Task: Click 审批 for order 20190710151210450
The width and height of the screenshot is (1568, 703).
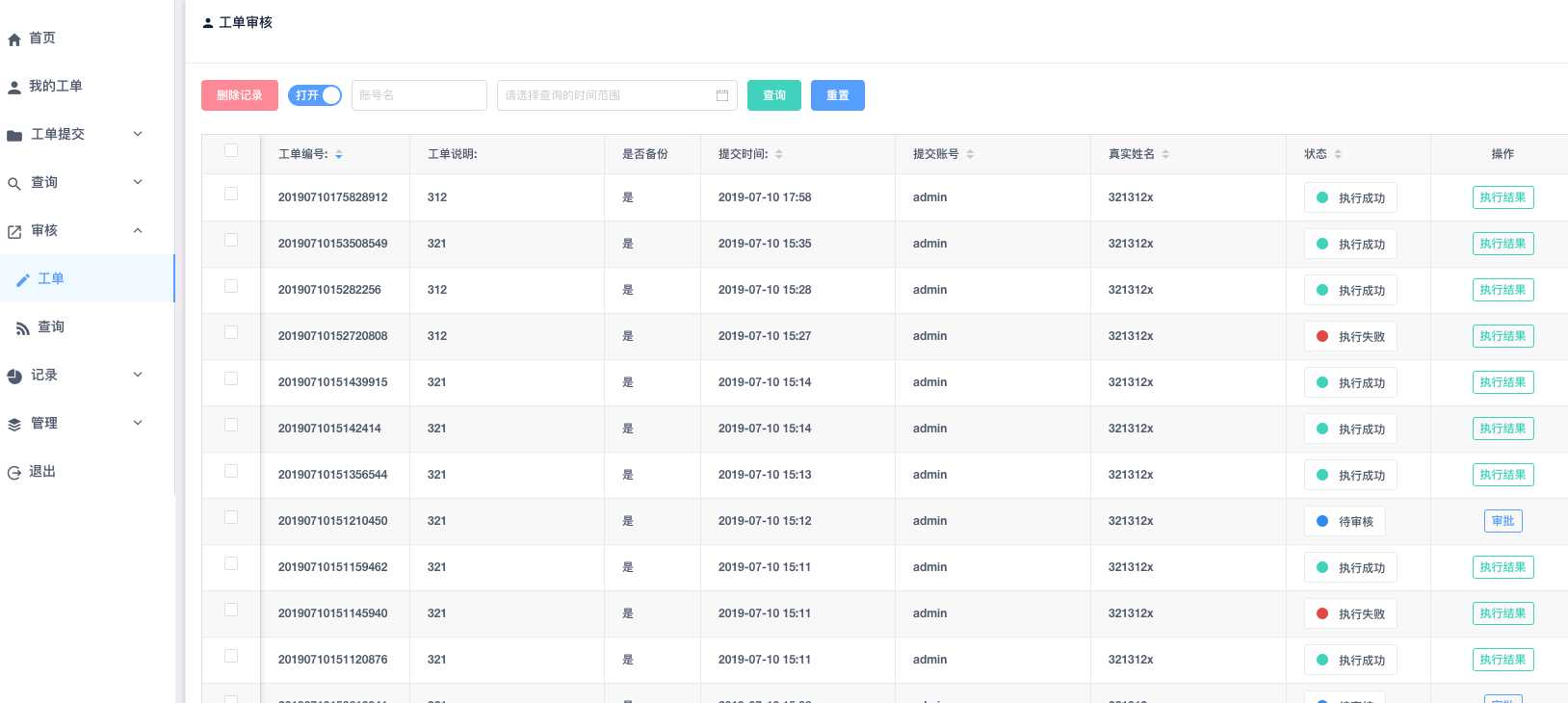Action: tap(1503, 521)
